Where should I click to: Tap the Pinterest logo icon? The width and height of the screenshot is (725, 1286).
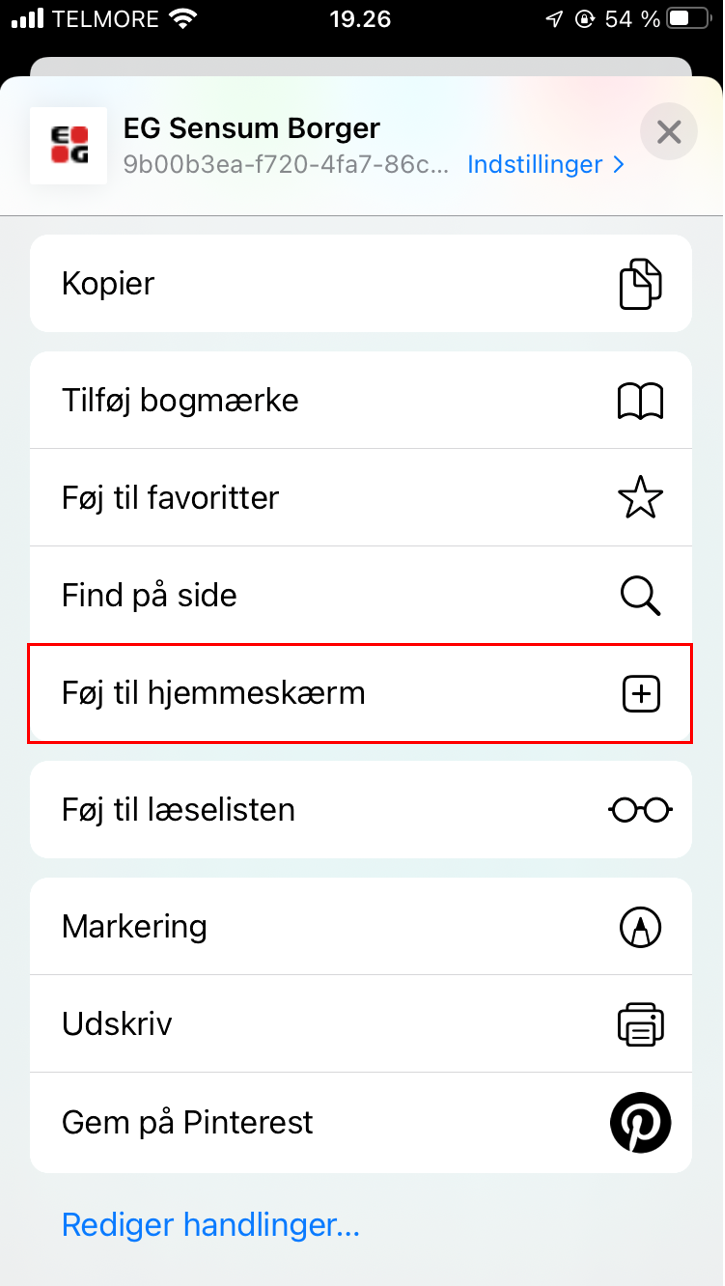click(x=640, y=1123)
